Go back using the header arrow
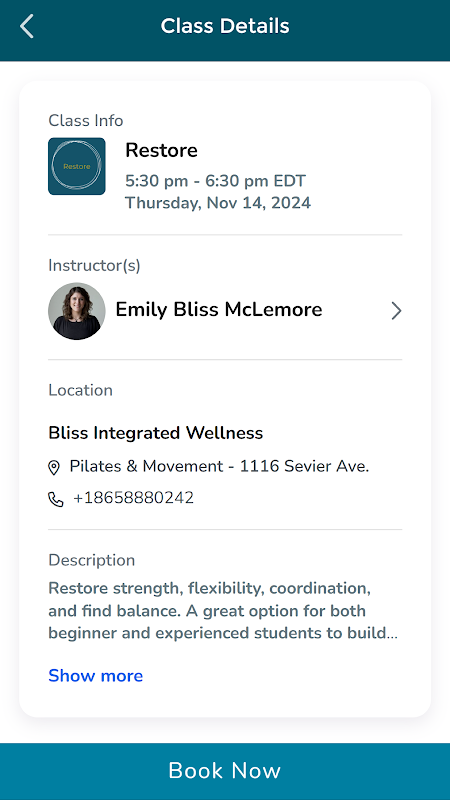Screen dimensions: 450x800 click(27, 27)
